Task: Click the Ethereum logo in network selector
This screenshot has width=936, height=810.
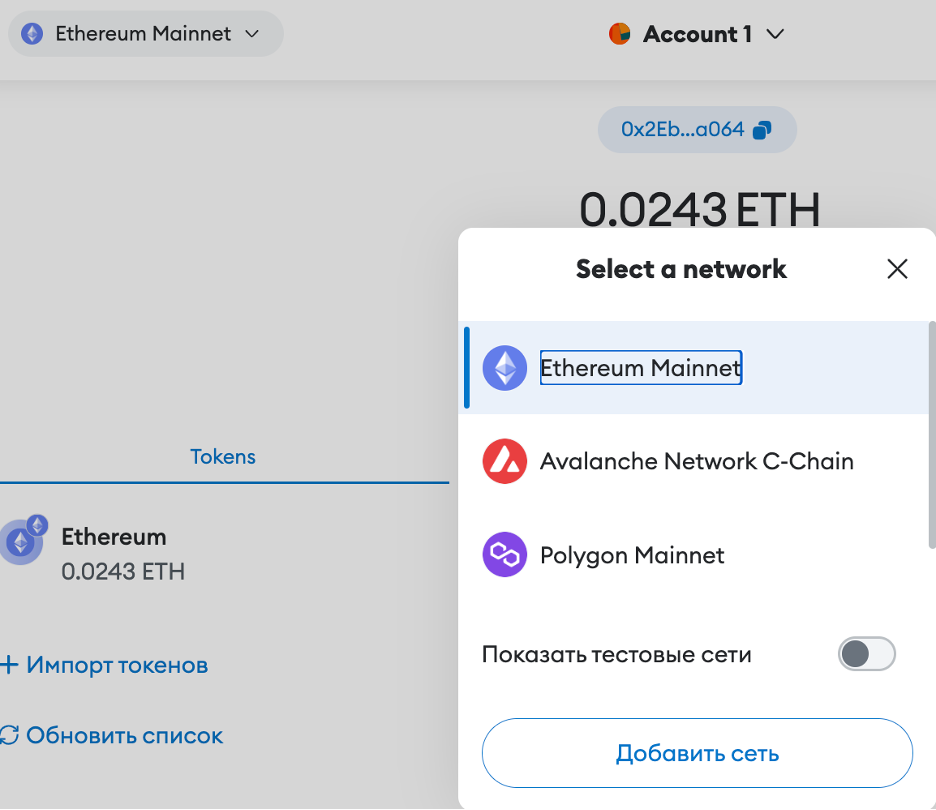Action: [33, 34]
